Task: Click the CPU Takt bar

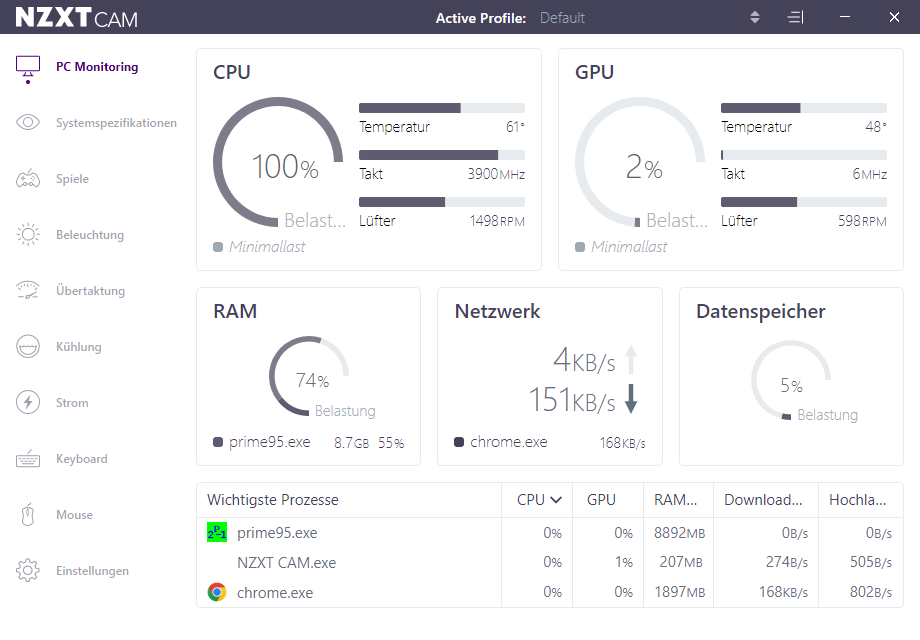Action: point(442,155)
